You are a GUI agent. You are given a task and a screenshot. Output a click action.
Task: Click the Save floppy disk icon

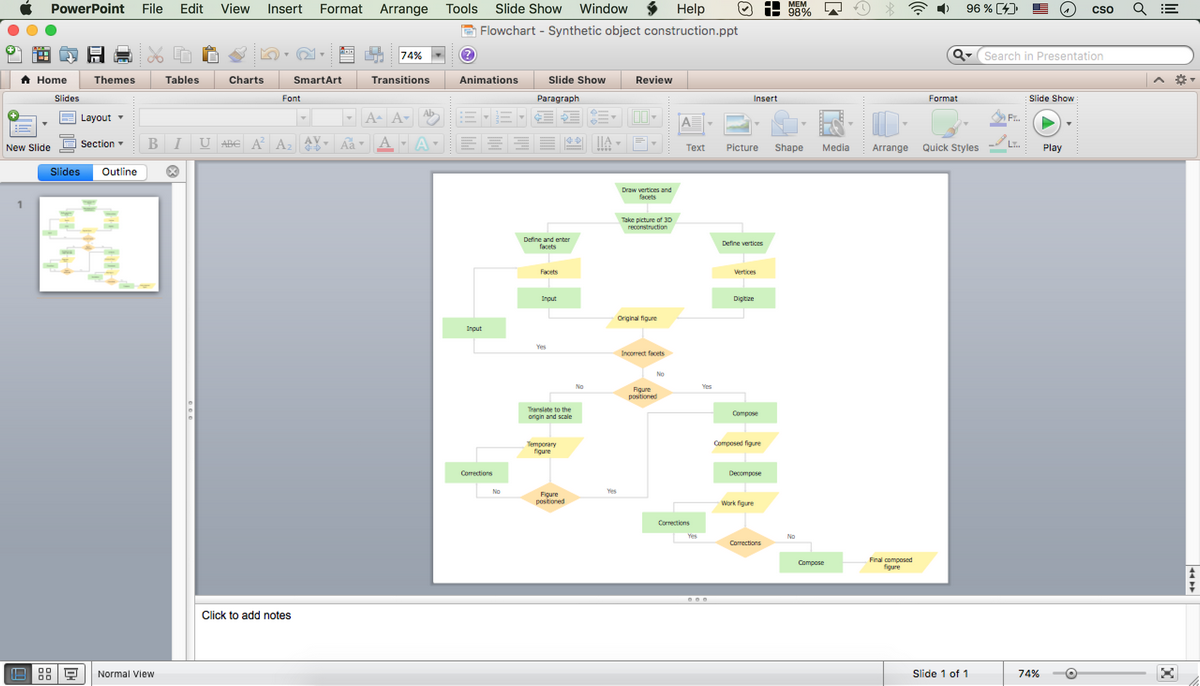[x=96, y=55]
